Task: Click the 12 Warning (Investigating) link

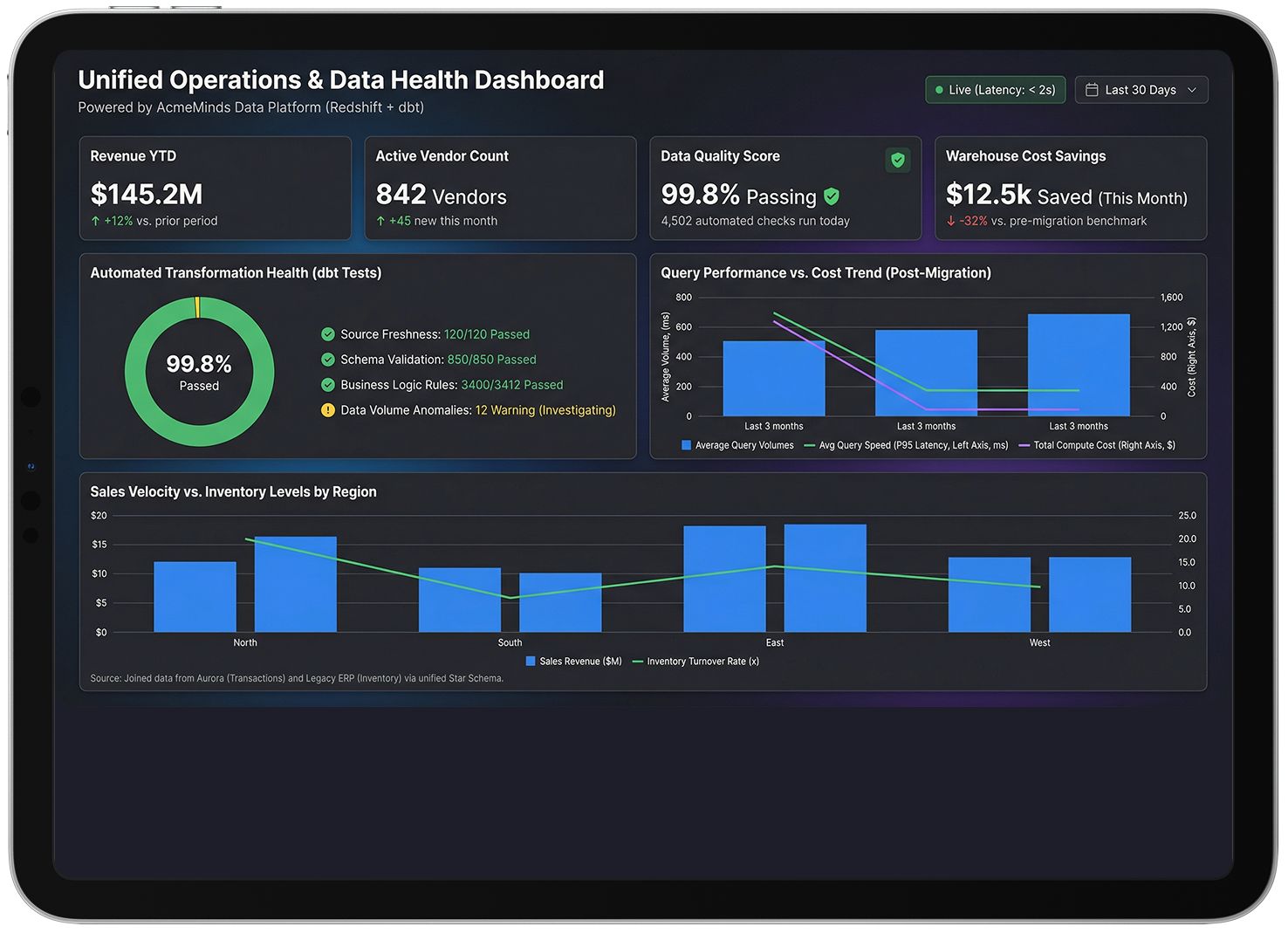Action: pos(545,410)
